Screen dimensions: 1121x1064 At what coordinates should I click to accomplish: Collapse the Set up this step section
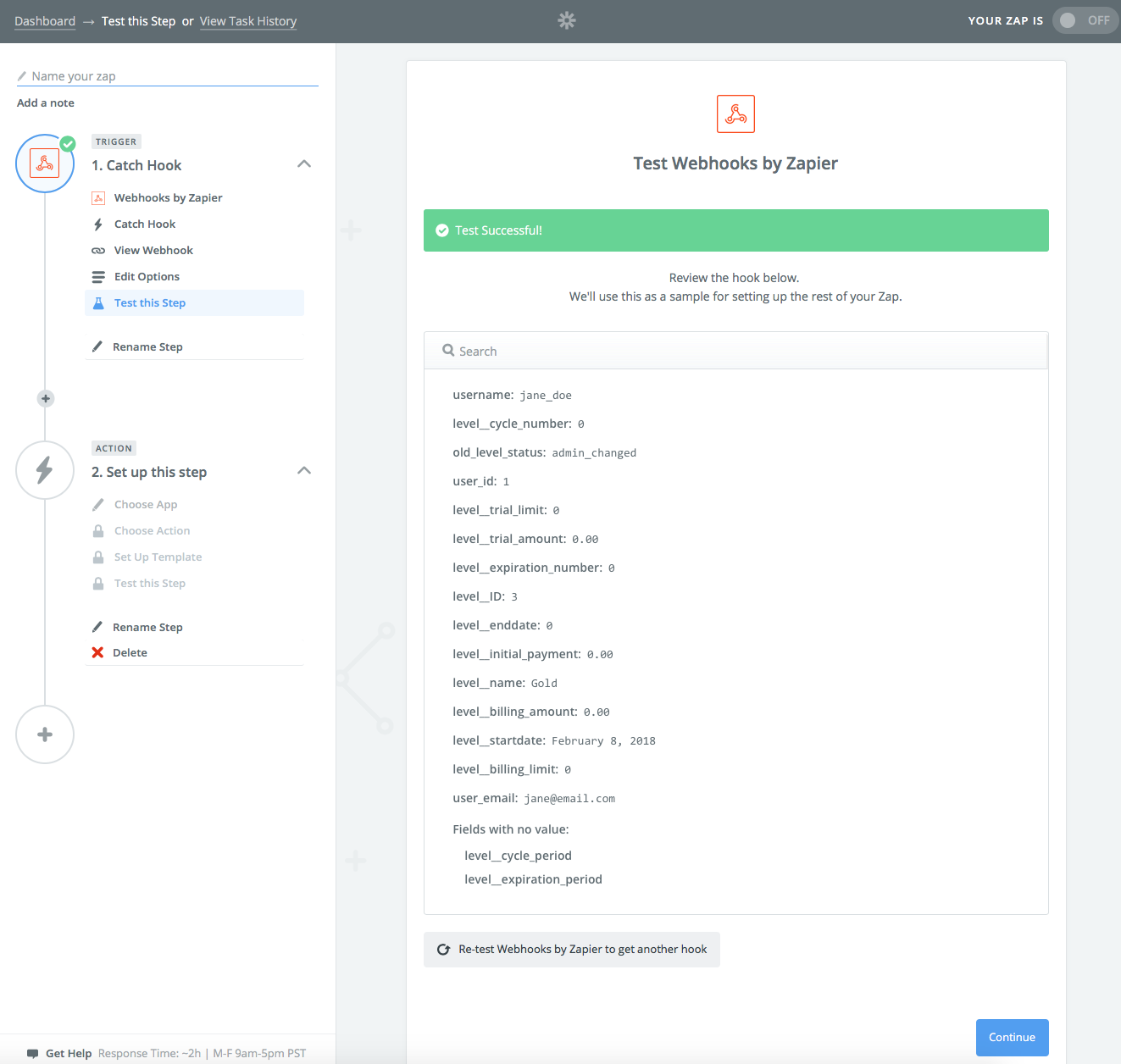(304, 470)
